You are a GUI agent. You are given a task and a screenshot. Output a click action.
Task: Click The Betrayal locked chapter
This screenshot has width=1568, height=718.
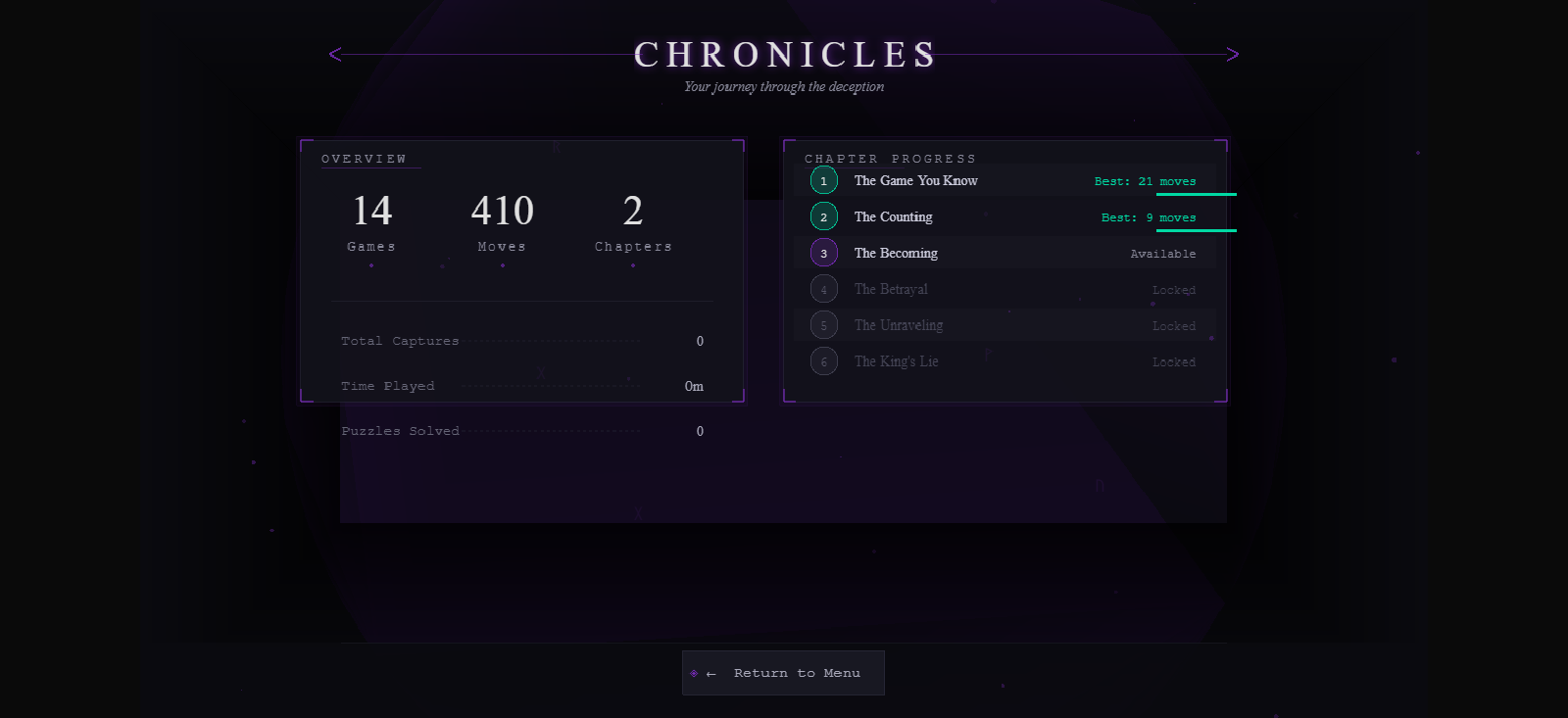coord(1005,289)
